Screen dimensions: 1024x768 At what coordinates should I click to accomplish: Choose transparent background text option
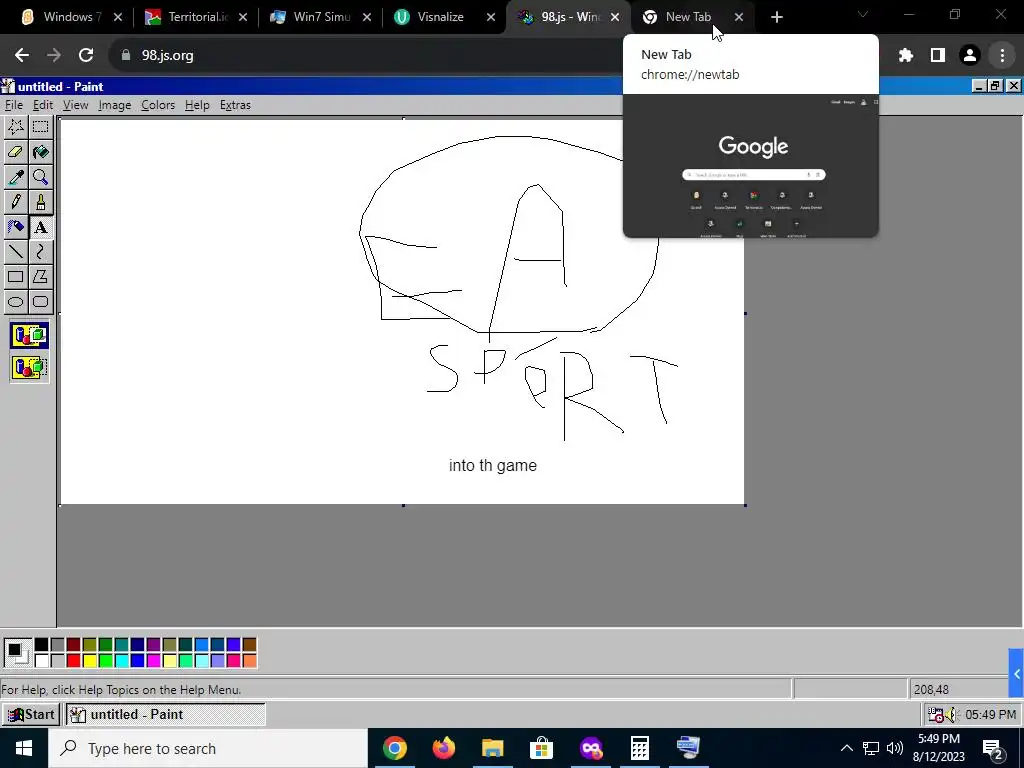pos(29,368)
